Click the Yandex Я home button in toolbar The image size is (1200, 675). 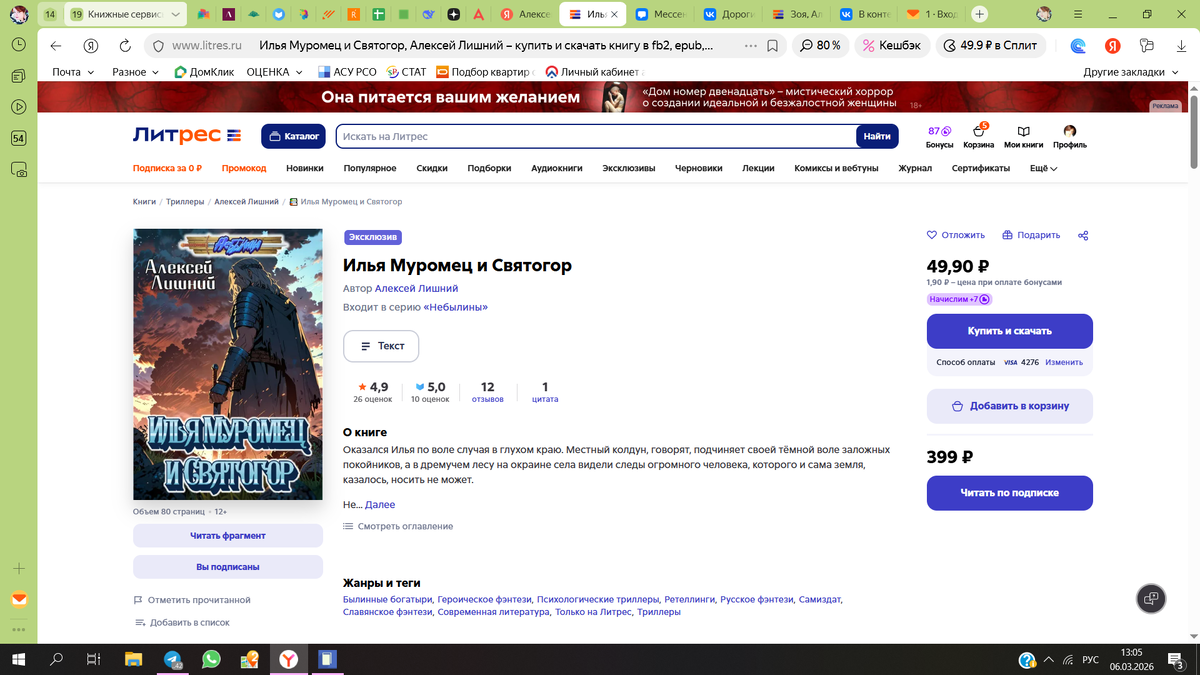coord(91,46)
